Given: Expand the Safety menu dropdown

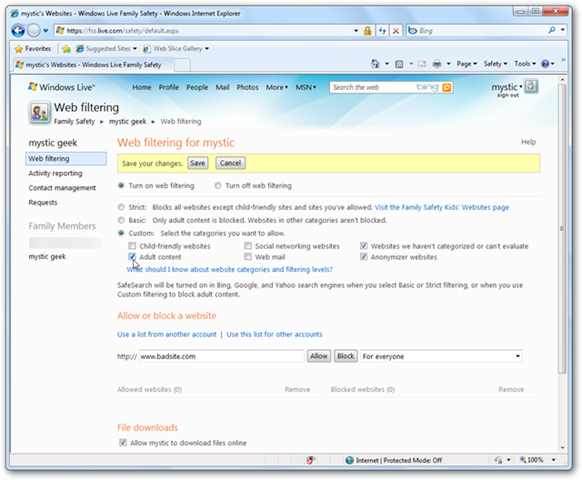Looking at the screenshot, I should coord(495,64).
